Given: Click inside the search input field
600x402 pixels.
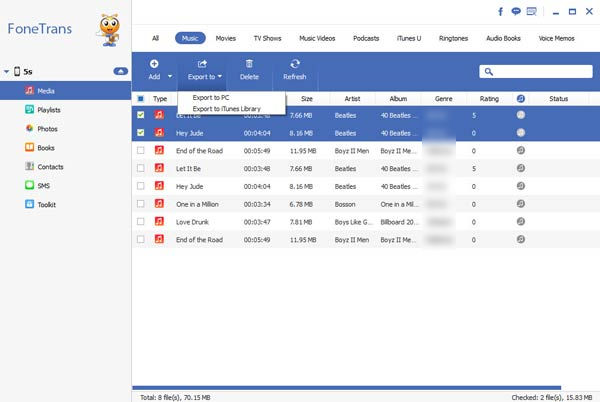Looking at the screenshot, I should 536,72.
